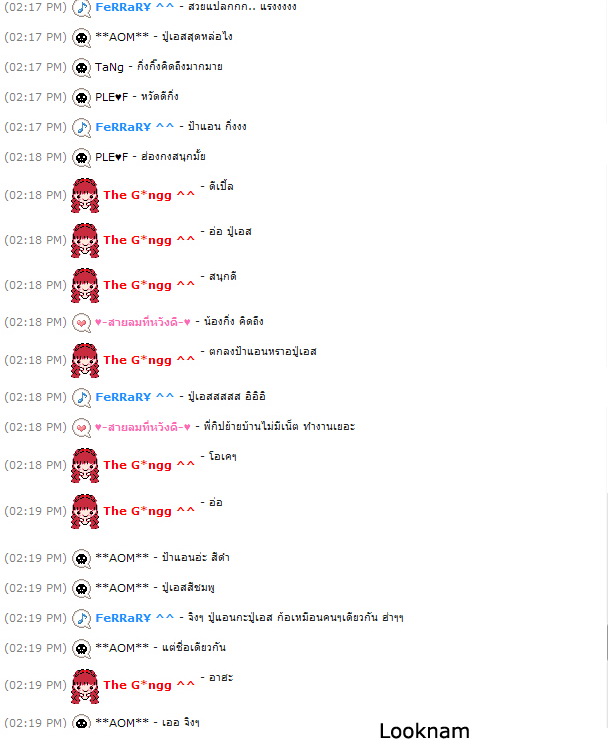Viewport: 610px width, 746px height.
Task: Click pink heart bubble icon at first สายลม message
Action: pyautogui.click(x=81, y=323)
